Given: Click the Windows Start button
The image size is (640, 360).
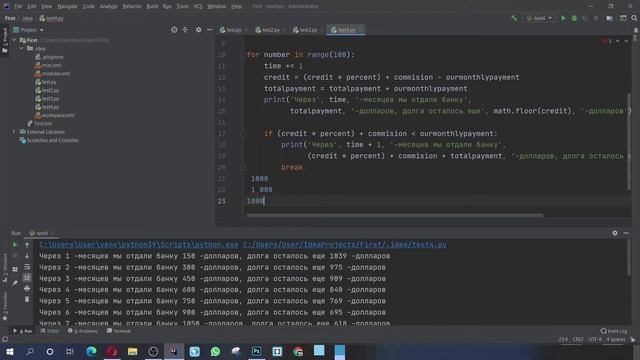Looking at the screenshot, I should click(9, 351).
